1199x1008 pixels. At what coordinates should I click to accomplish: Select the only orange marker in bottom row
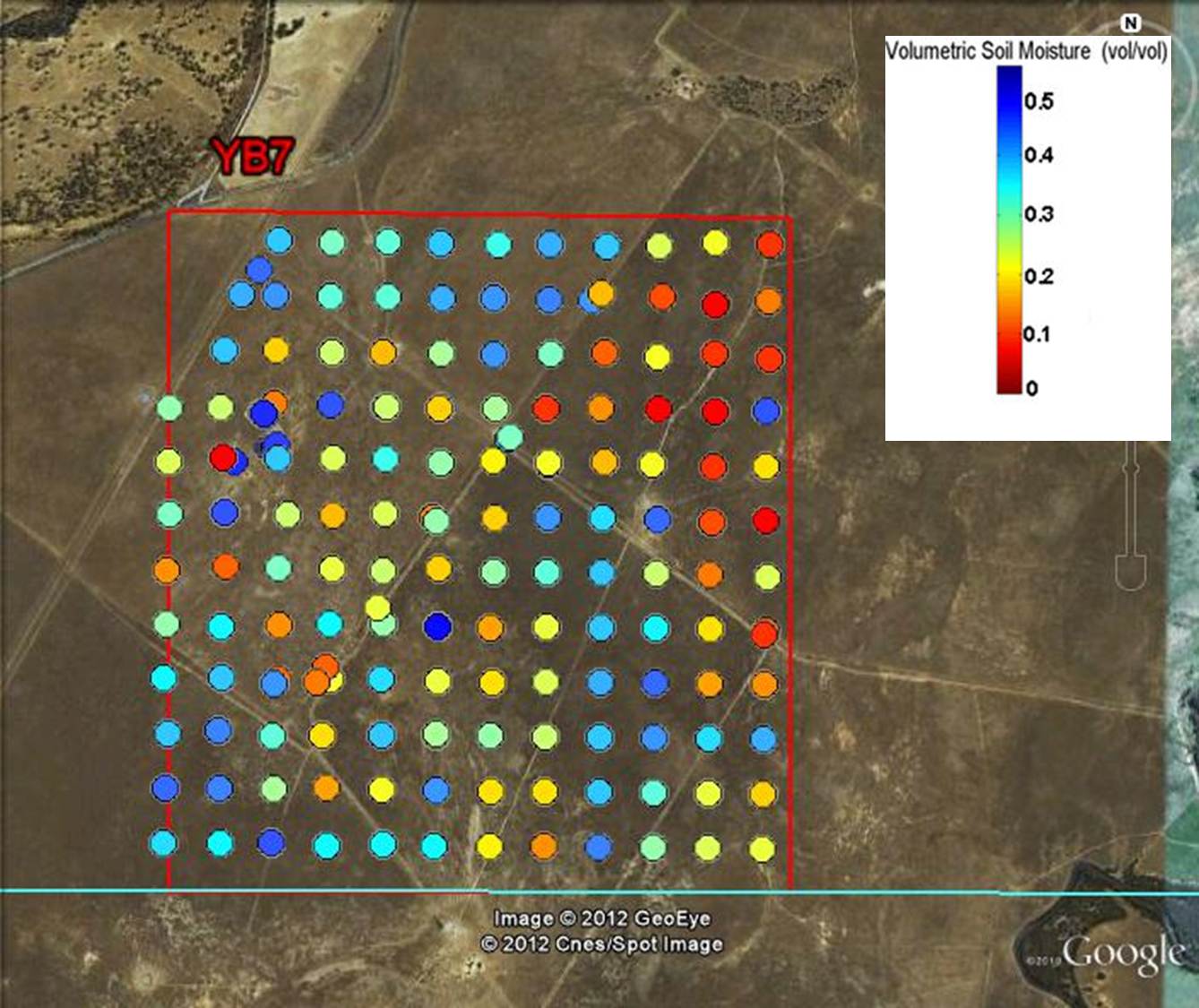pyautogui.click(x=543, y=845)
